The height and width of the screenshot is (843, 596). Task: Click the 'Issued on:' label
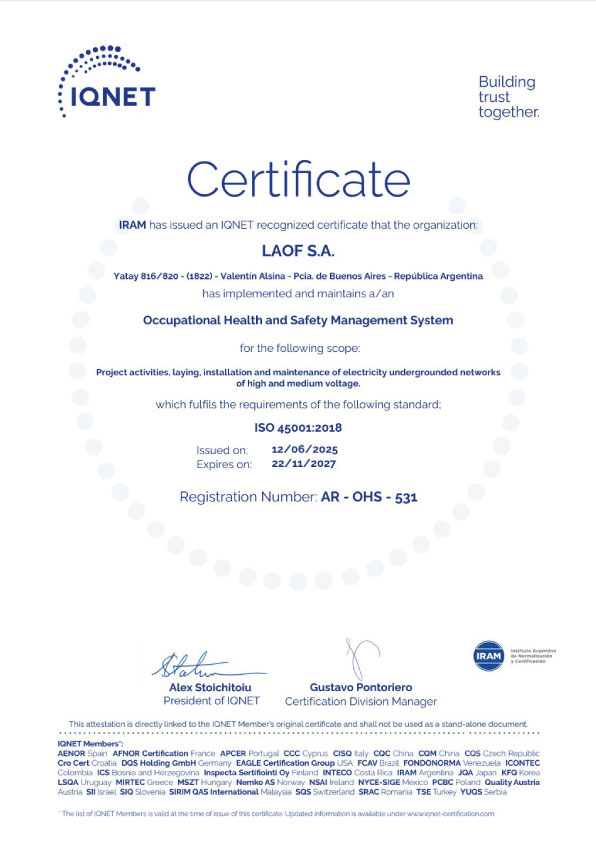point(222,450)
